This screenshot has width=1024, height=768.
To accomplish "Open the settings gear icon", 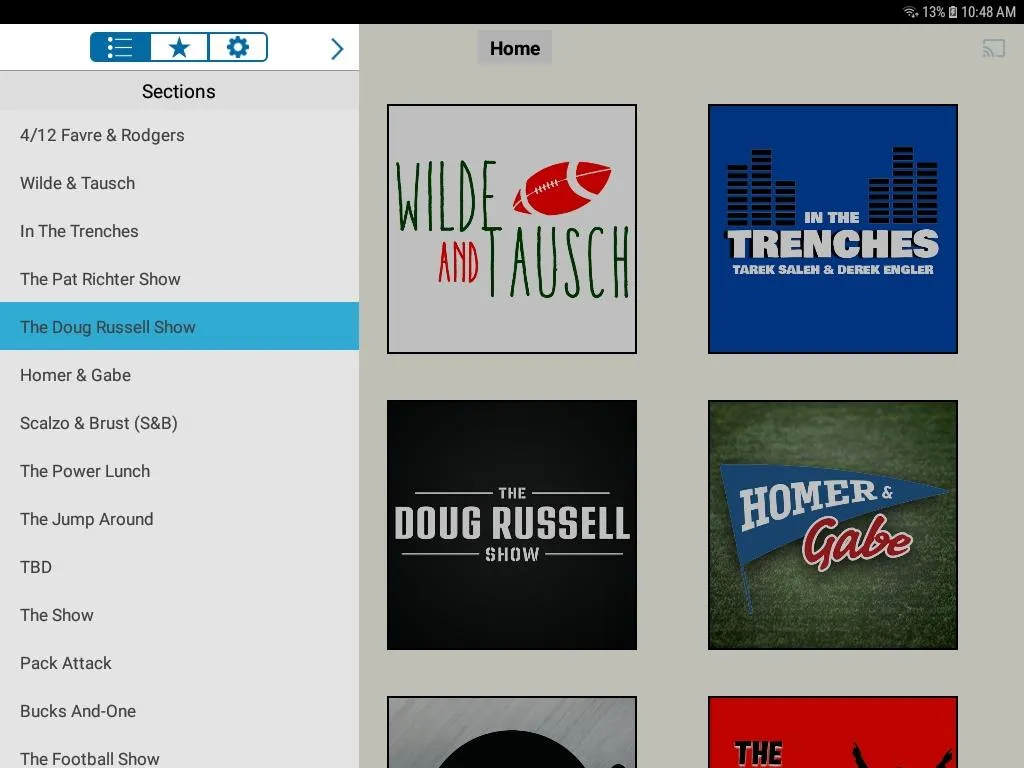I will [237, 47].
